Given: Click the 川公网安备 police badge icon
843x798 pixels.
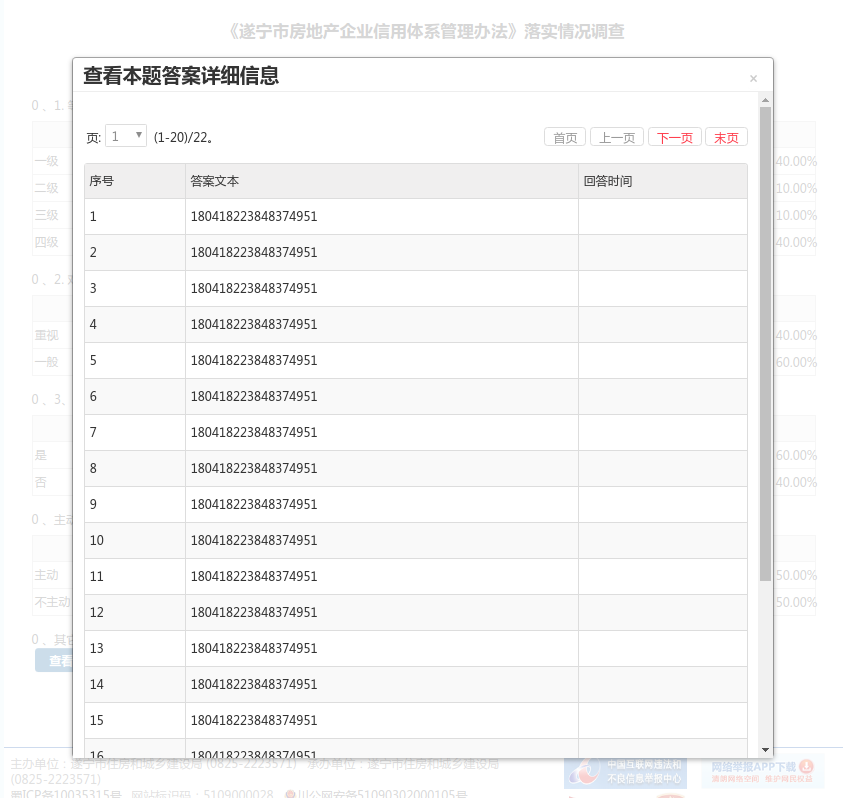Looking at the screenshot, I should (290, 795).
